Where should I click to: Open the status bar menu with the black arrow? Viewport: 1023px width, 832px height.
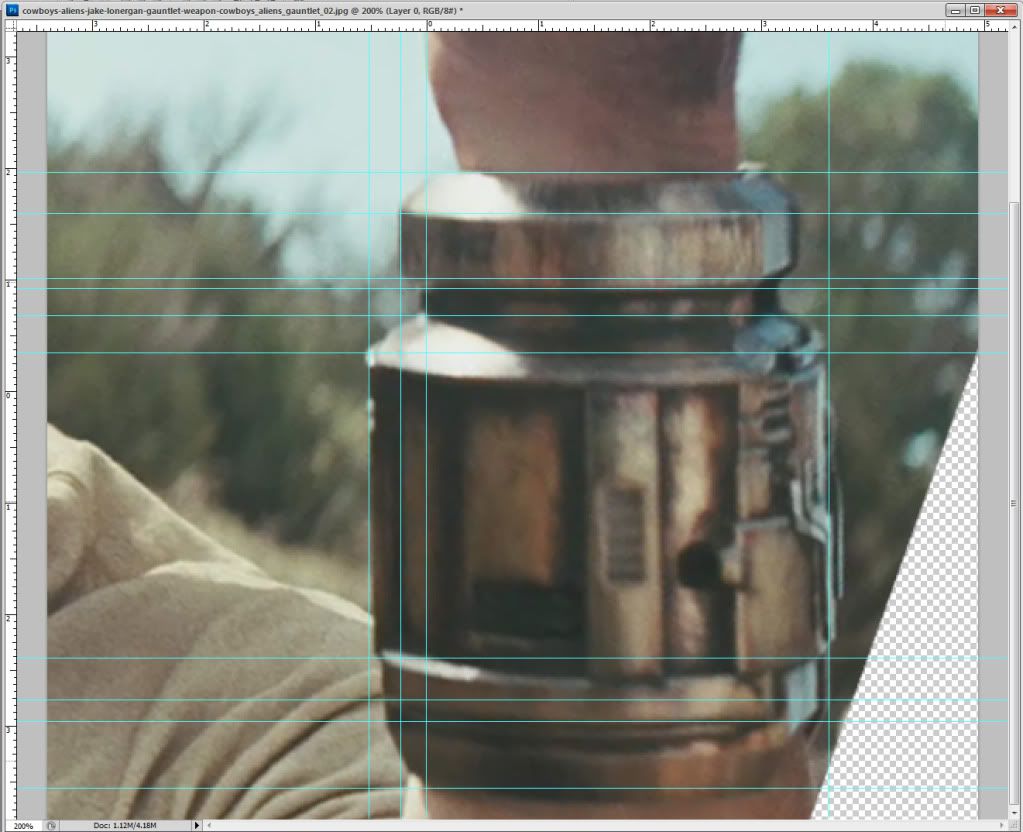196,825
